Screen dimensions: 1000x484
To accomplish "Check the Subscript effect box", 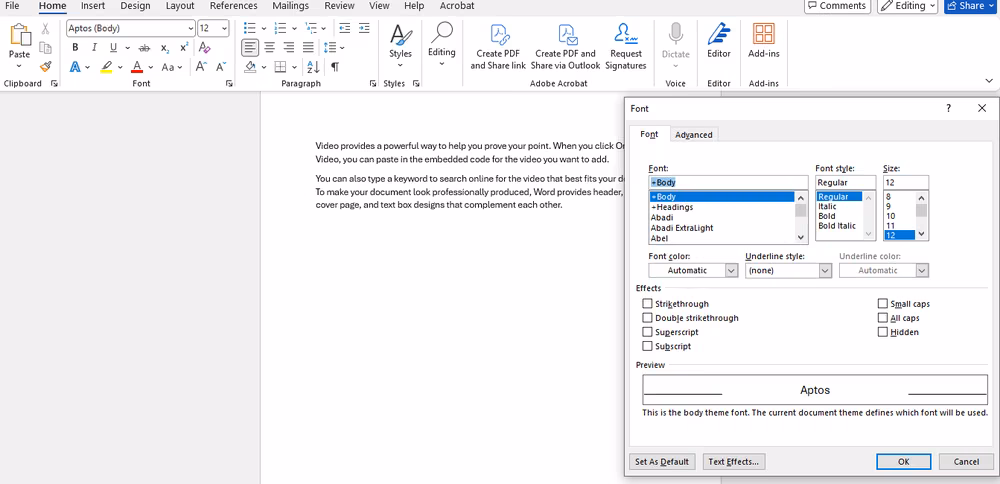I will (648, 346).
